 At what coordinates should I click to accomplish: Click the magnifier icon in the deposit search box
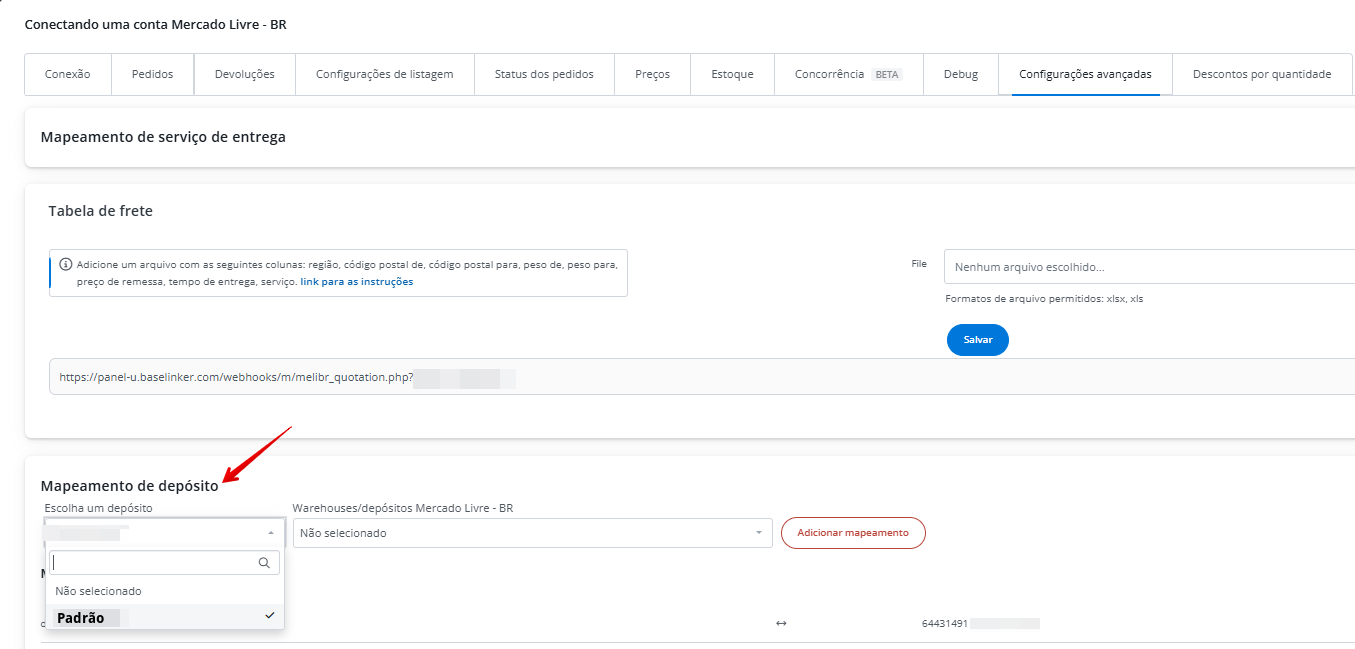click(x=264, y=563)
